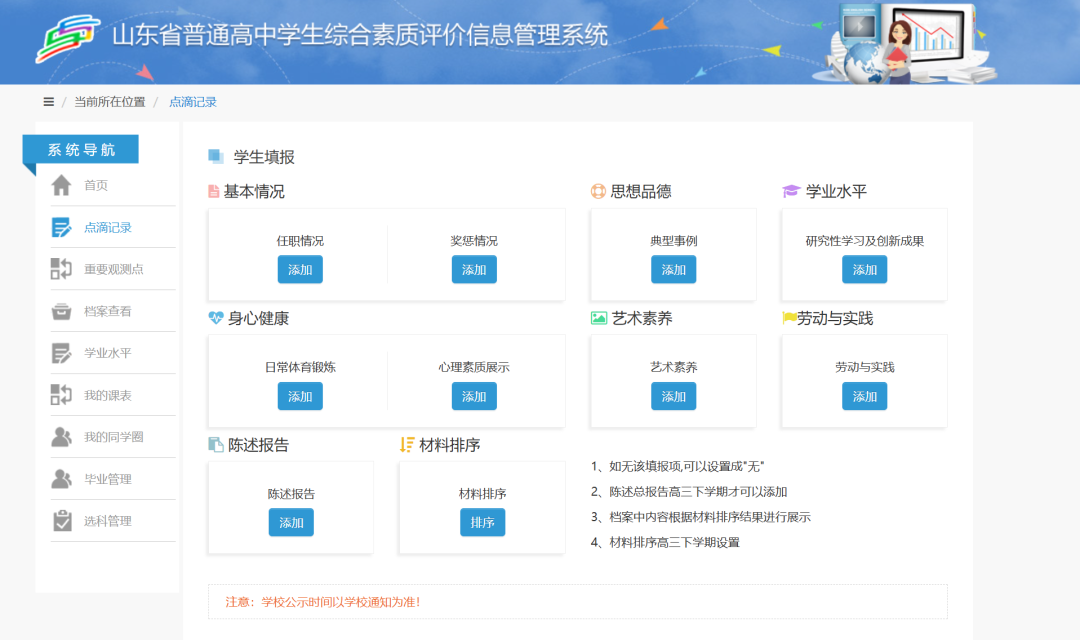1080x640 pixels.
Task: Toggle the hamburger menu in breadcrumb bar
Action: click(48, 102)
